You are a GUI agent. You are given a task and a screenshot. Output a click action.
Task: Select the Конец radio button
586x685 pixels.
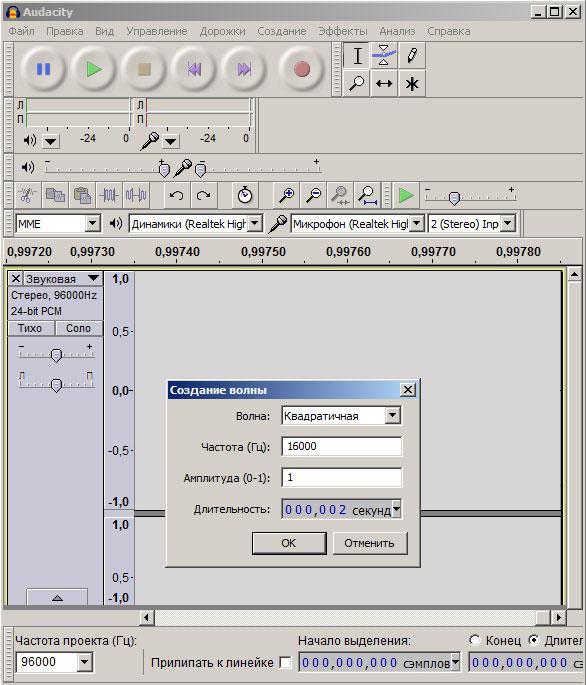pyautogui.click(x=475, y=640)
